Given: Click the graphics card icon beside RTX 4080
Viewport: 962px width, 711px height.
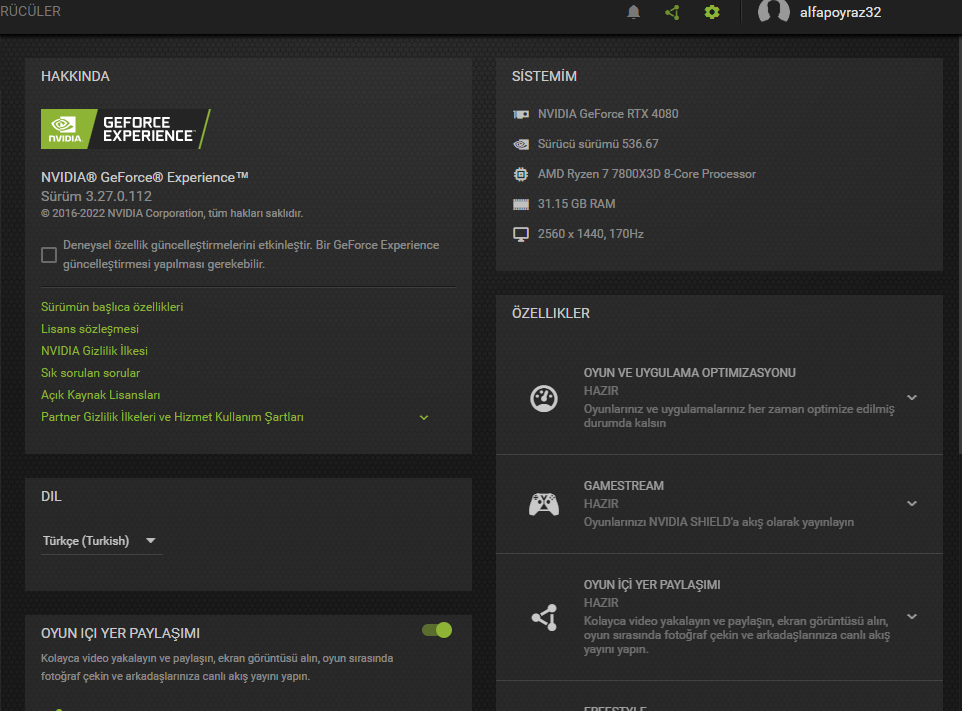Looking at the screenshot, I should click(521, 114).
